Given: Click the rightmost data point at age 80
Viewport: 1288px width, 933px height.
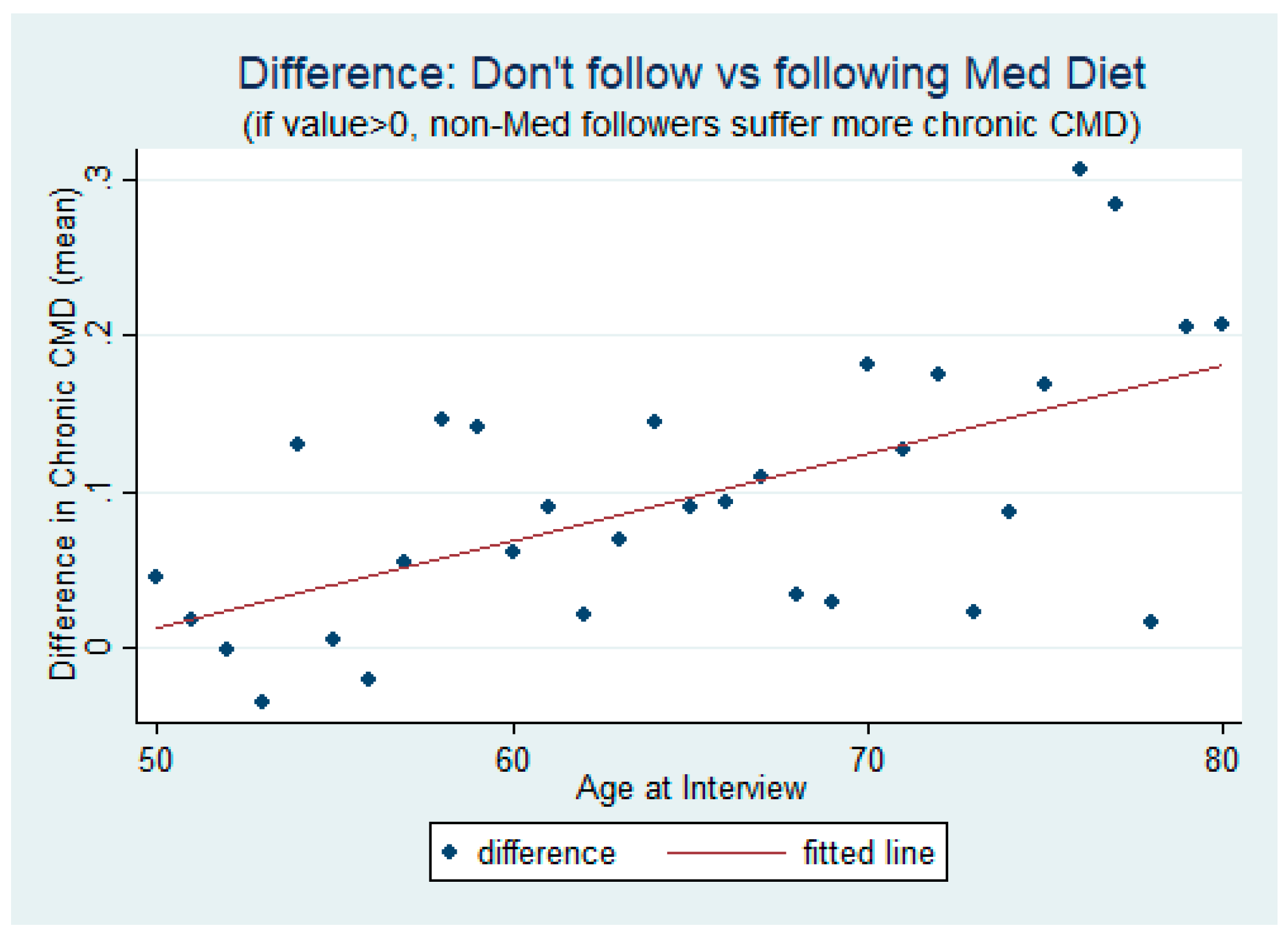Looking at the screenshot, I should (1222, 324).
